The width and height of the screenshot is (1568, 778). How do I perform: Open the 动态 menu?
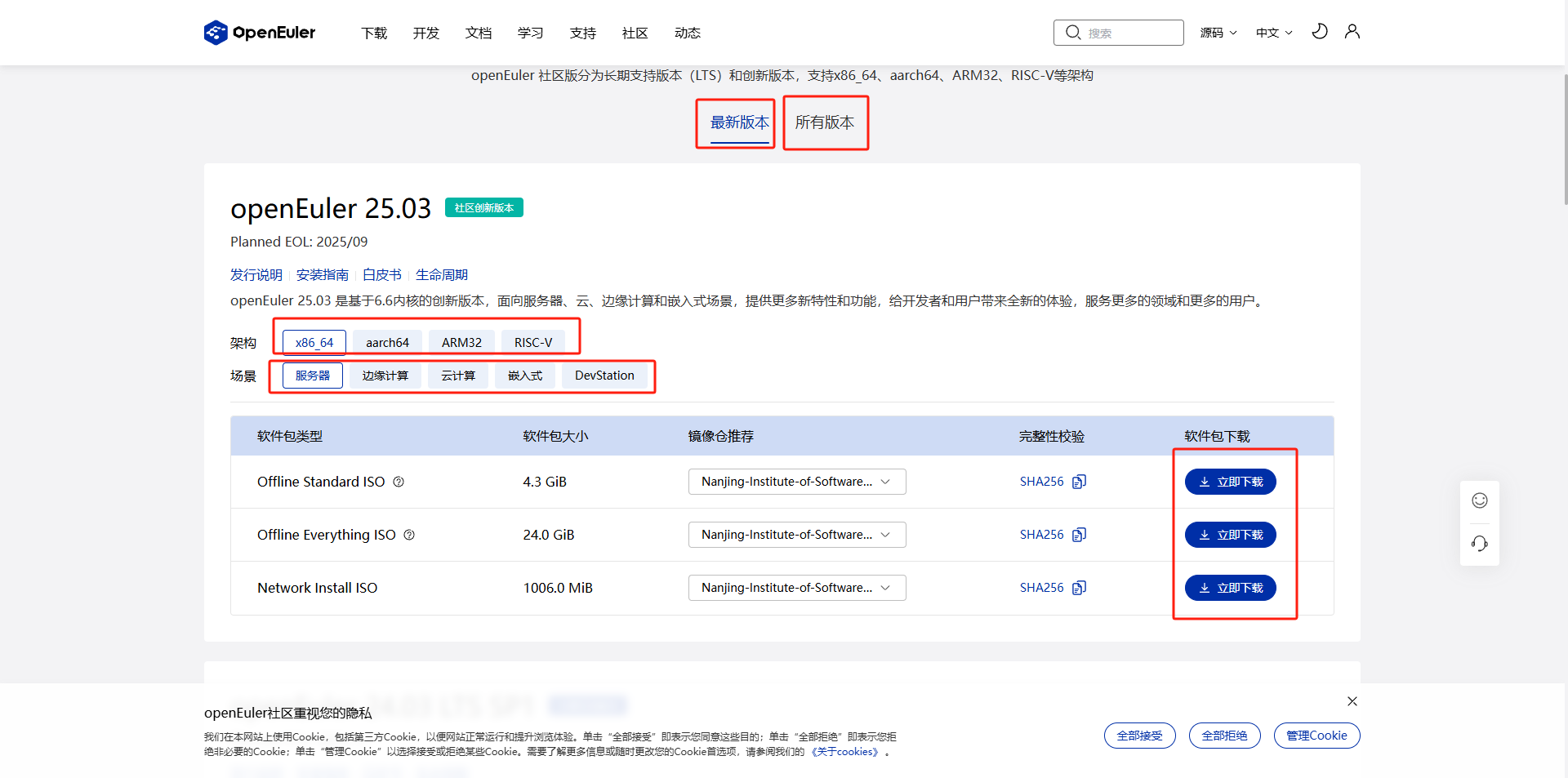(688, 33)
